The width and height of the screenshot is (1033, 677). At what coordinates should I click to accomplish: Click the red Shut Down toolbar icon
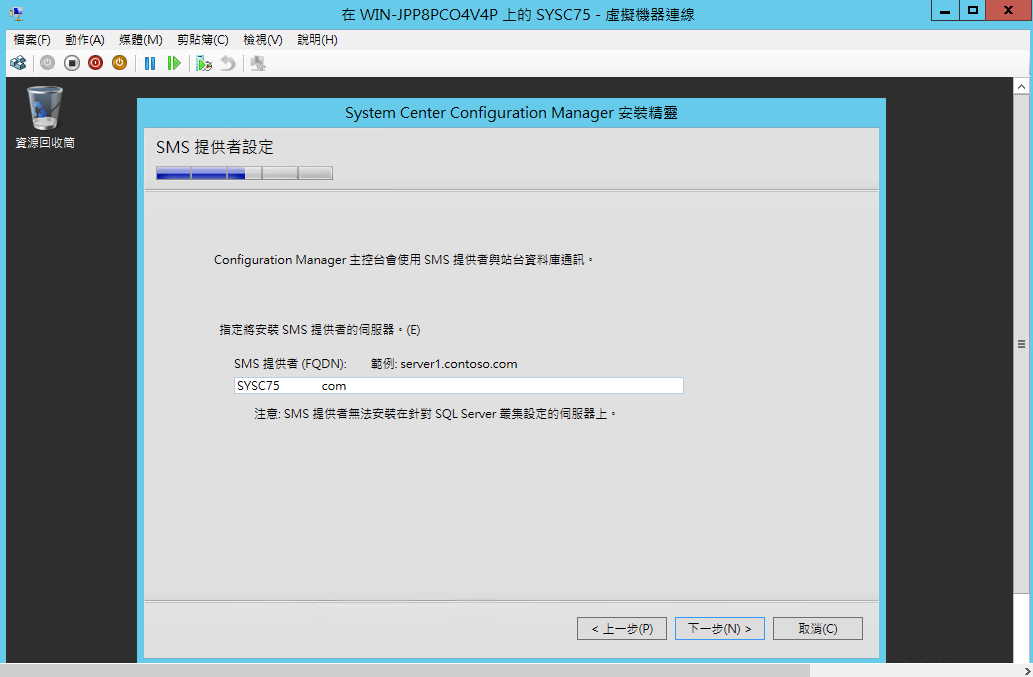pyautogui.click(x=96, y=63)
